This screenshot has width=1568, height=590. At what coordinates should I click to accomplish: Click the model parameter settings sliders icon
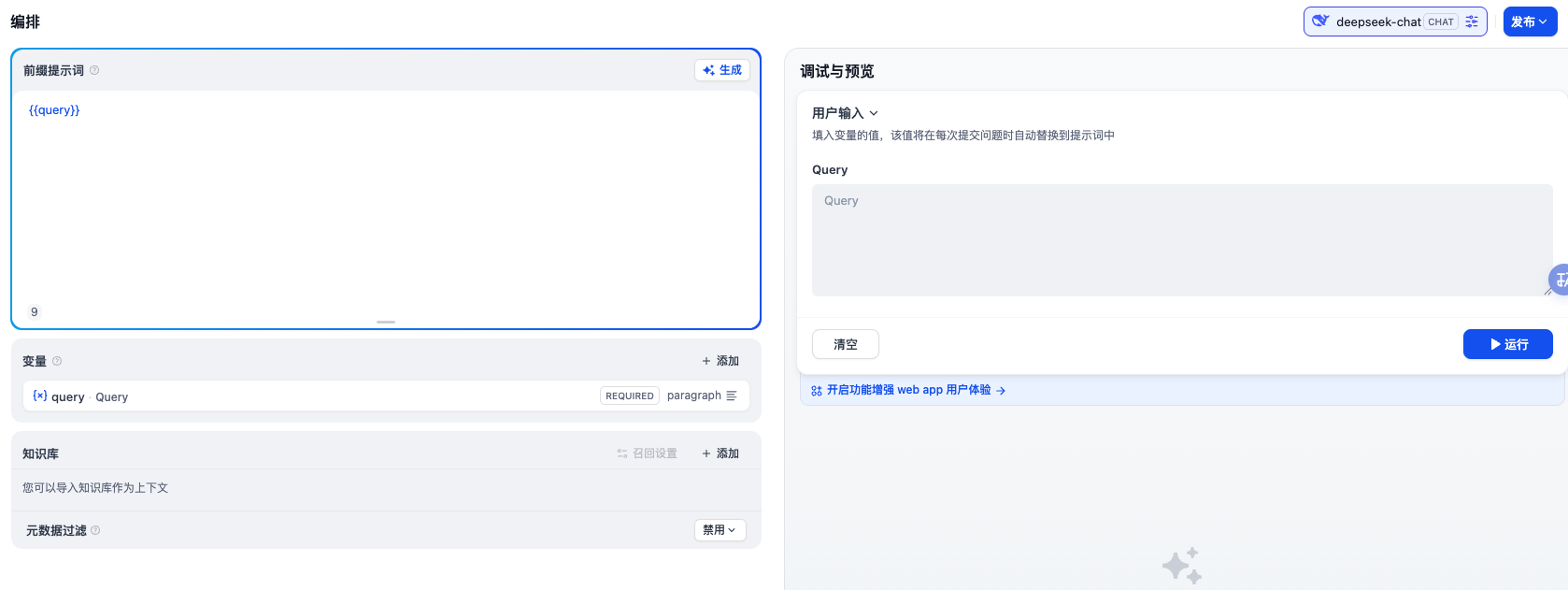tap(1472, 22)
